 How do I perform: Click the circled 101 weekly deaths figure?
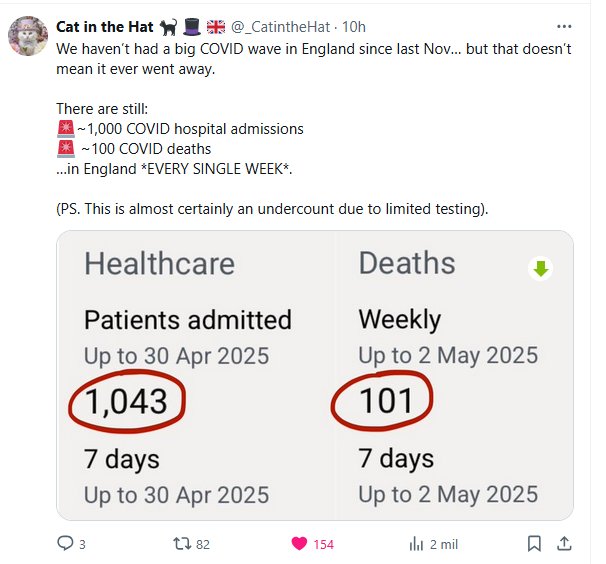pos(385,400)
